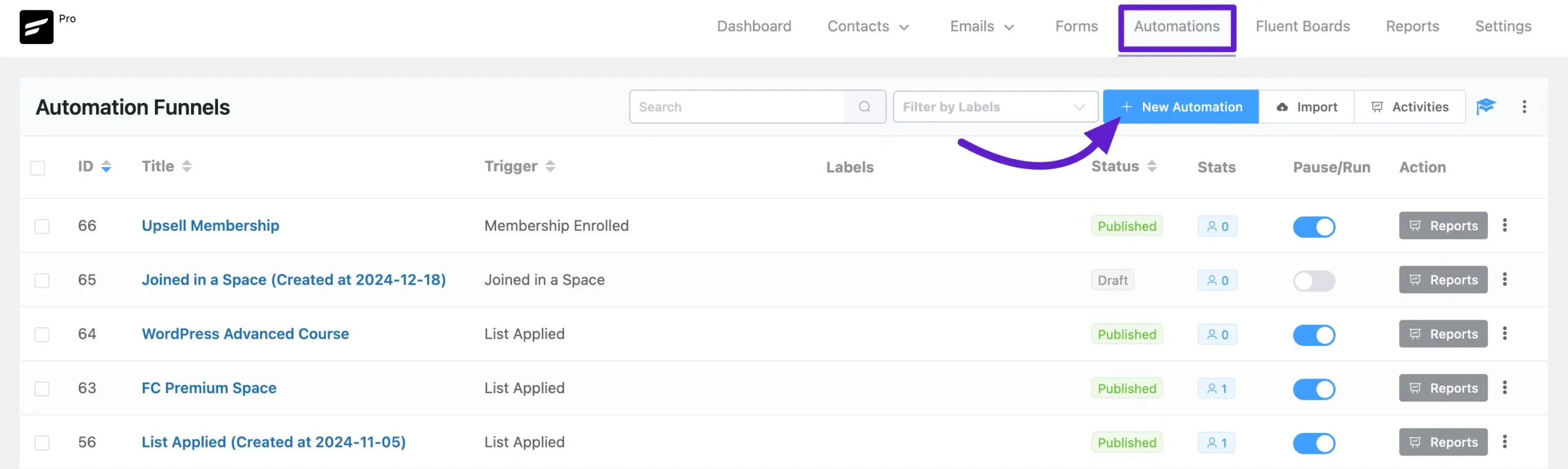1568x469 pixels.
Task: Pause the Upsell Membership automation
Action: pos(1314,227)
